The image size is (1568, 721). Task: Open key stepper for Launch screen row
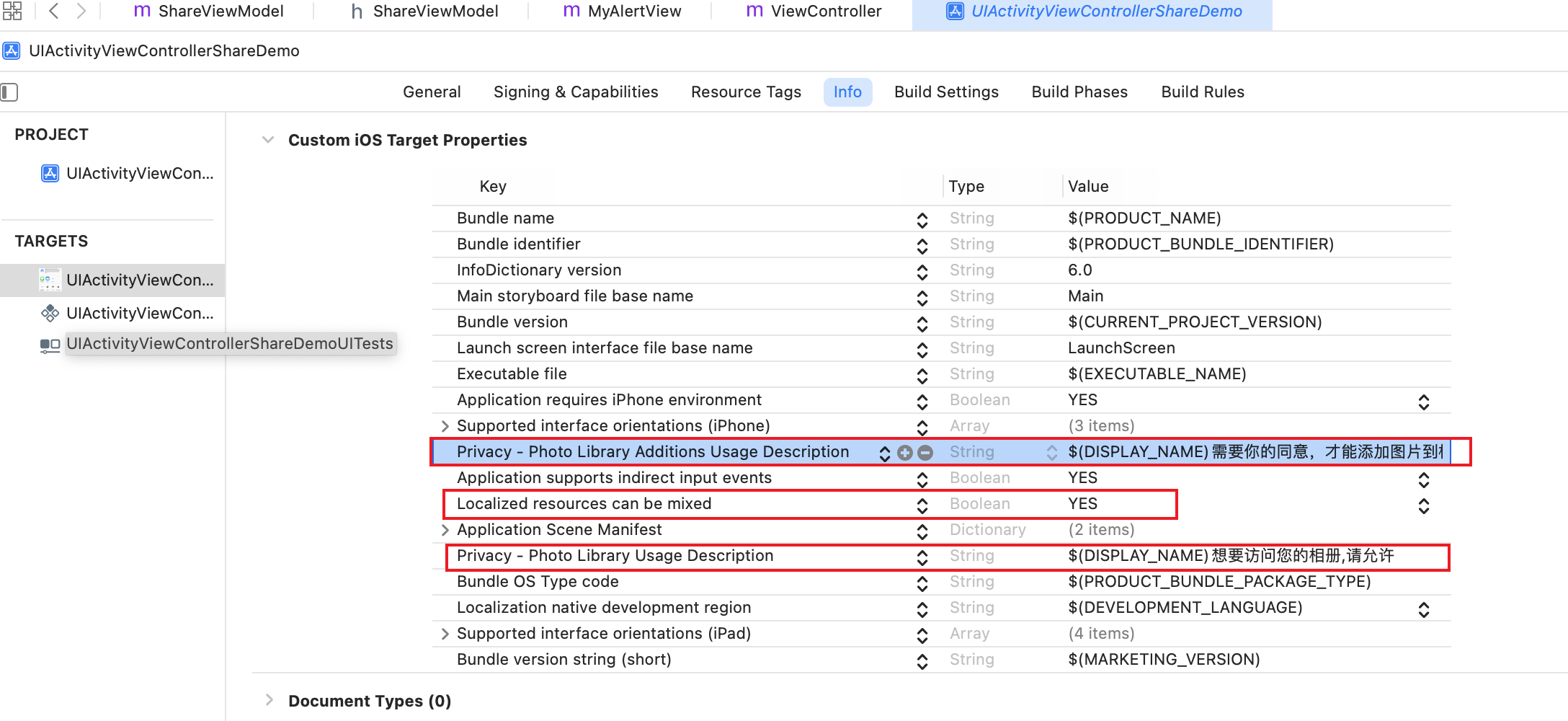922,350
